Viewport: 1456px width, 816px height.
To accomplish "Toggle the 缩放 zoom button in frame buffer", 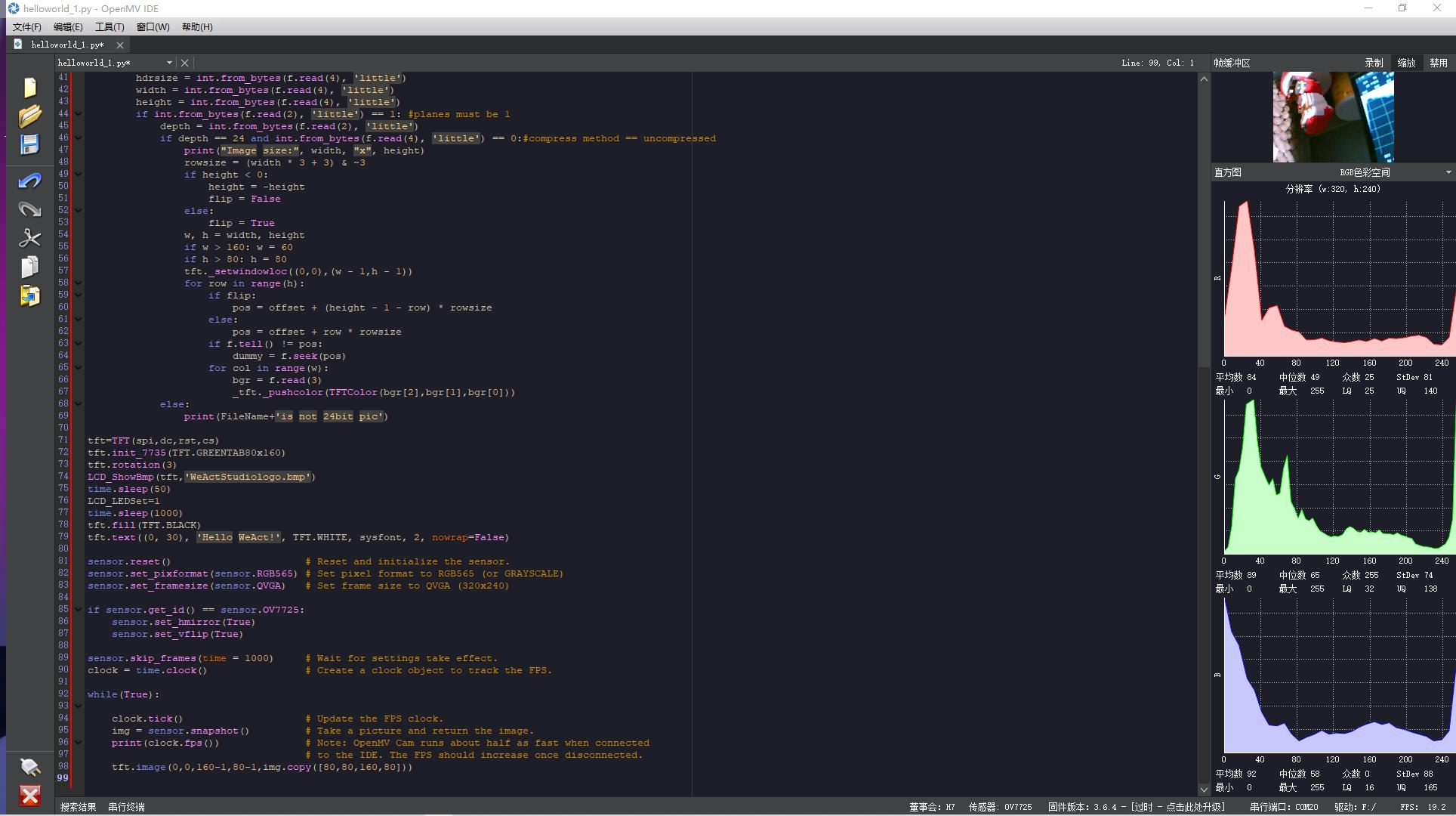I will point(1406,63).
